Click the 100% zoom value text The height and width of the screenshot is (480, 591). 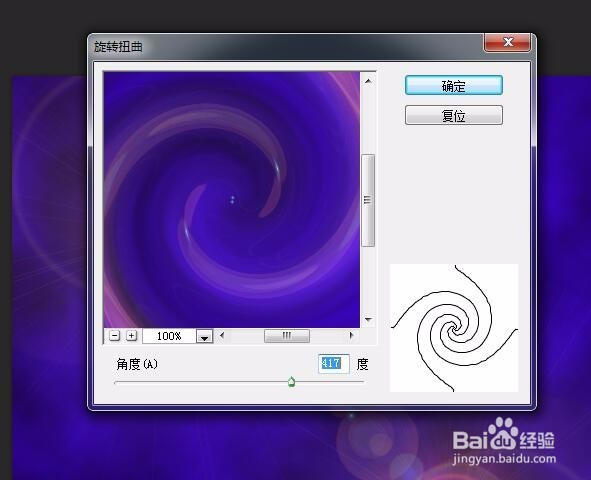[x=169, y=336]
